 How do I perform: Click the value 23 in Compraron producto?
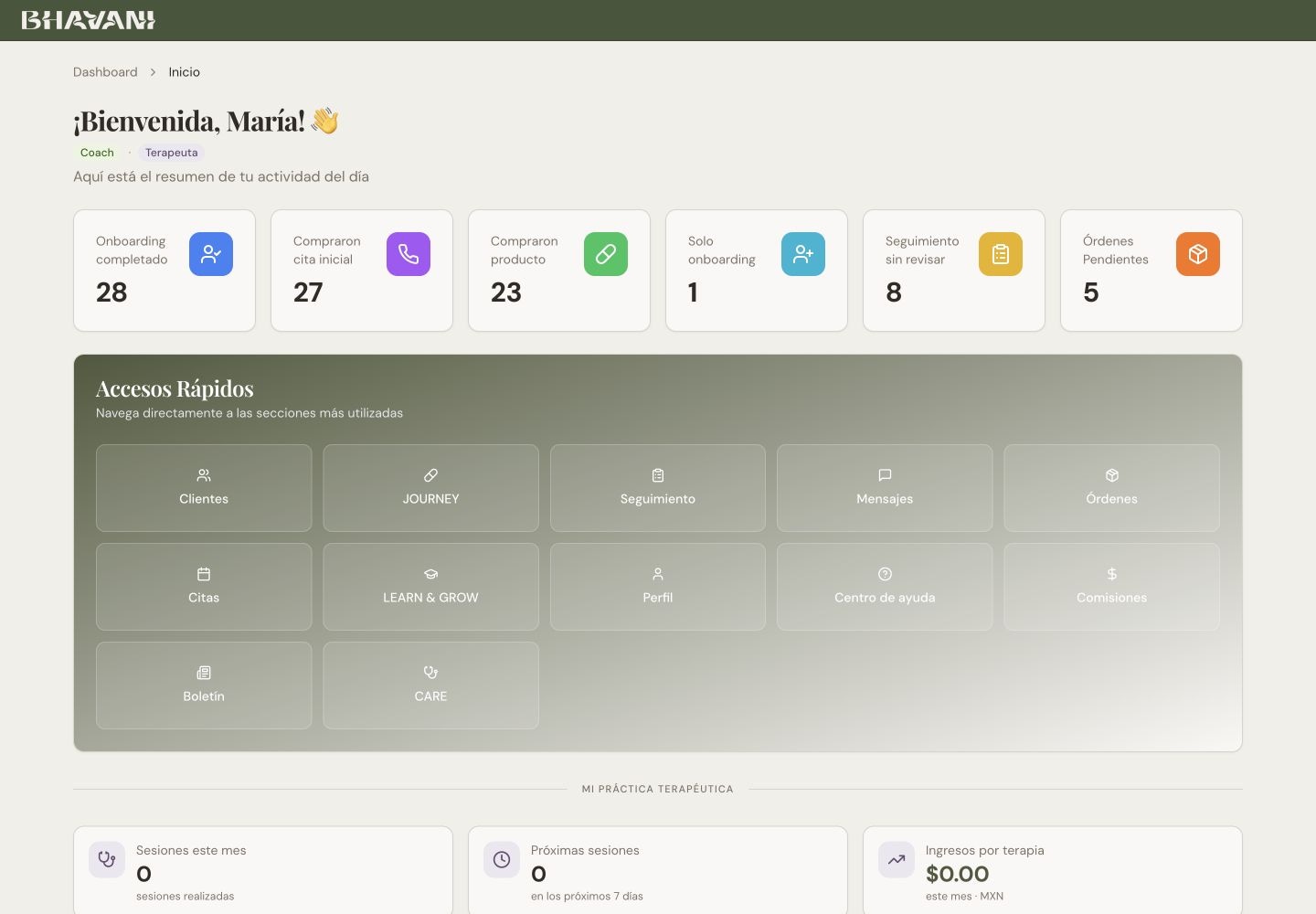click(506, 292)
